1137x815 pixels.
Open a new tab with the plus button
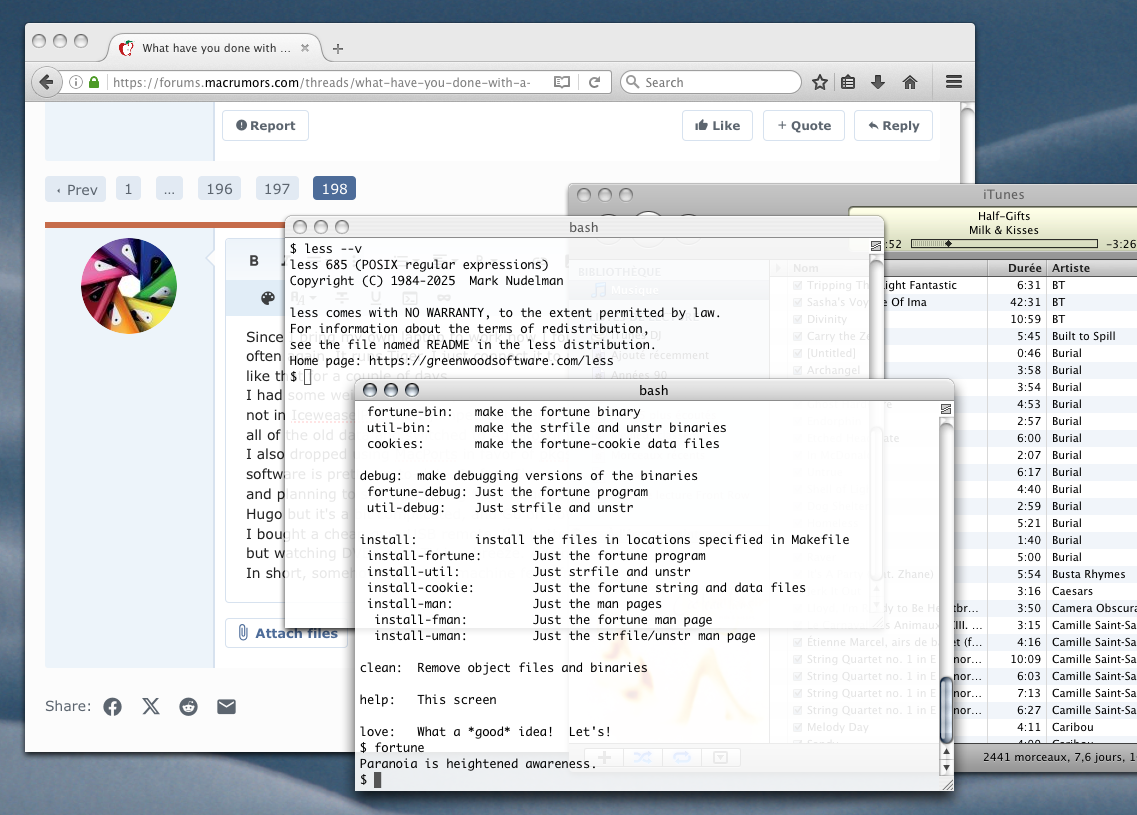click(x=338, y=49)
